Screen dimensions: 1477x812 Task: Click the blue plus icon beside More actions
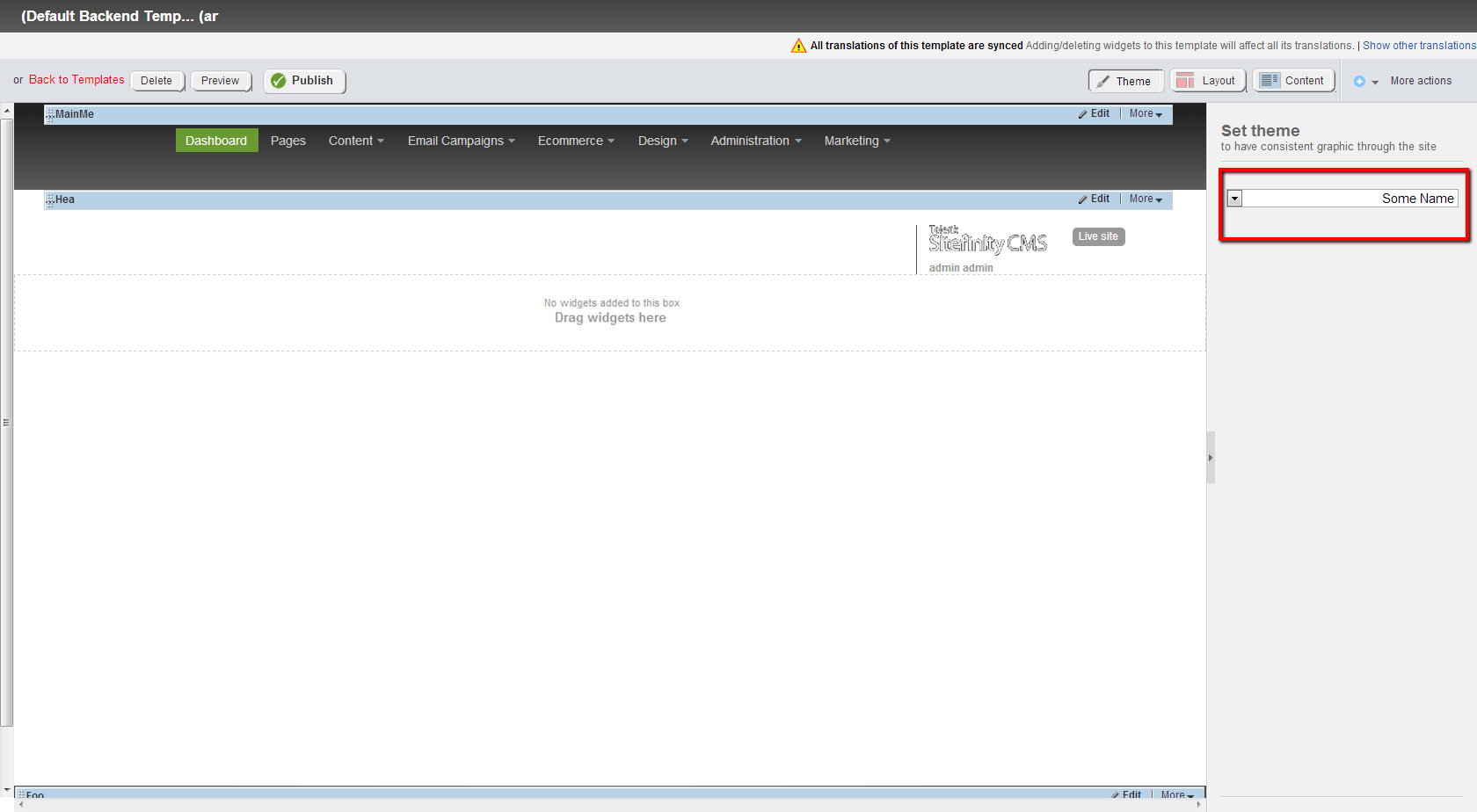coord(1359,82)
